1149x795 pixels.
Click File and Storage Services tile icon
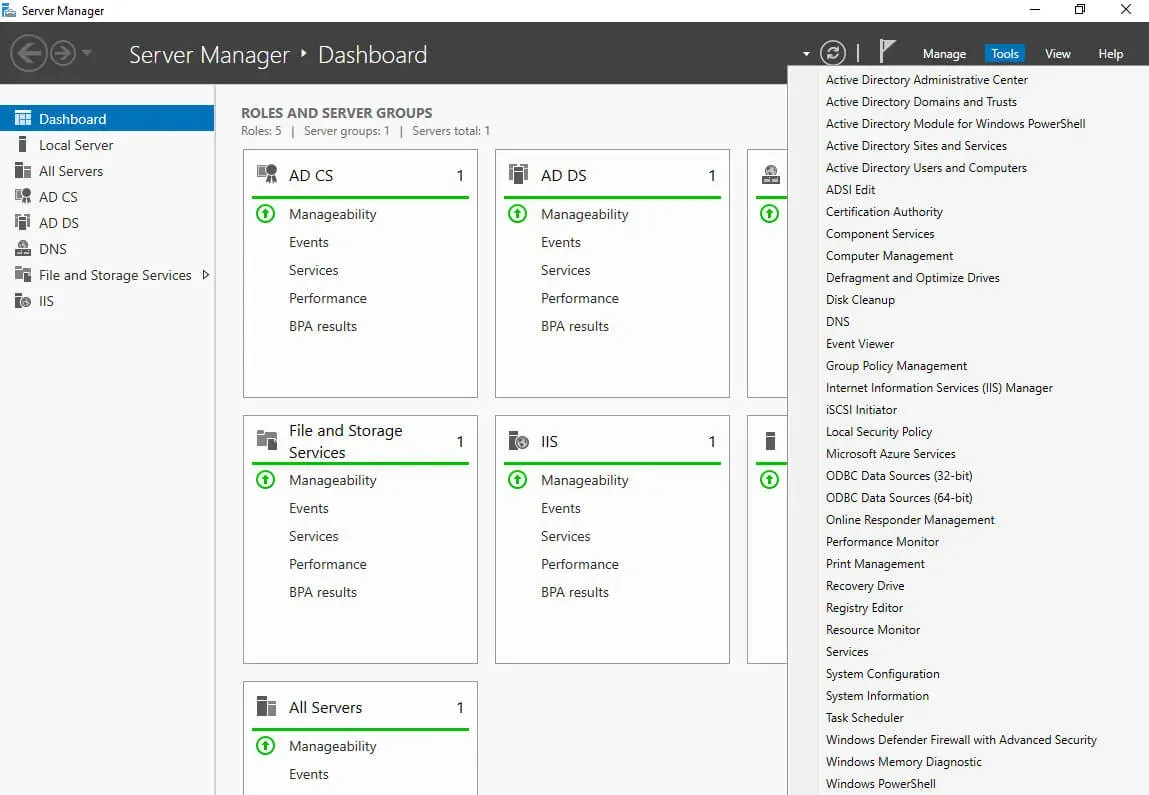[x=267, y=440]
